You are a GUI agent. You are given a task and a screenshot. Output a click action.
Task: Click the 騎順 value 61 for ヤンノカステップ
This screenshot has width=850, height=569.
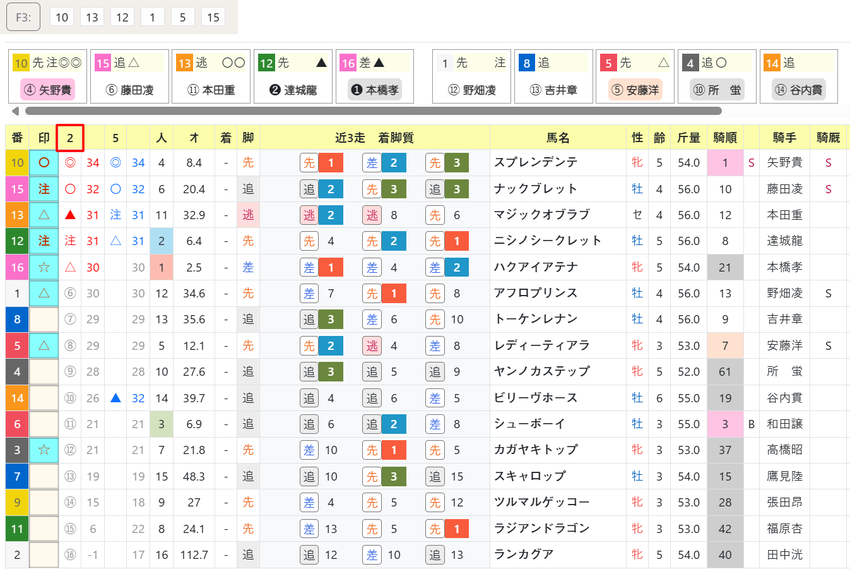coord(725,372)
